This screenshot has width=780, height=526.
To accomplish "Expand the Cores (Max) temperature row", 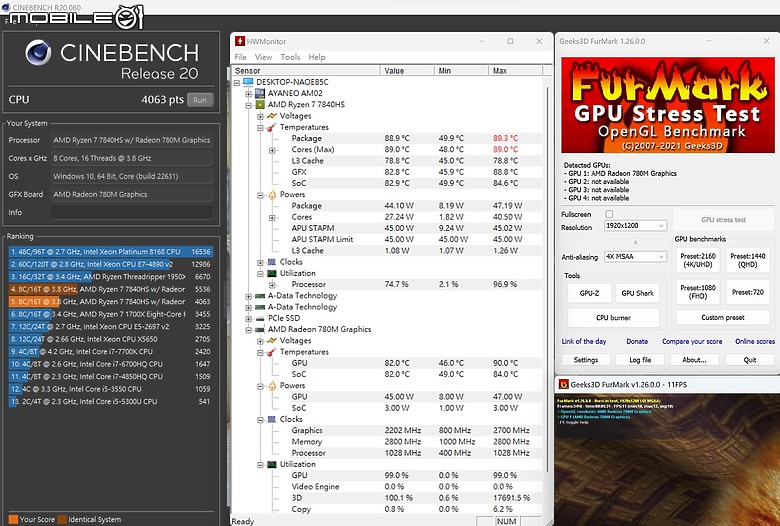I will tap(272, 150).
